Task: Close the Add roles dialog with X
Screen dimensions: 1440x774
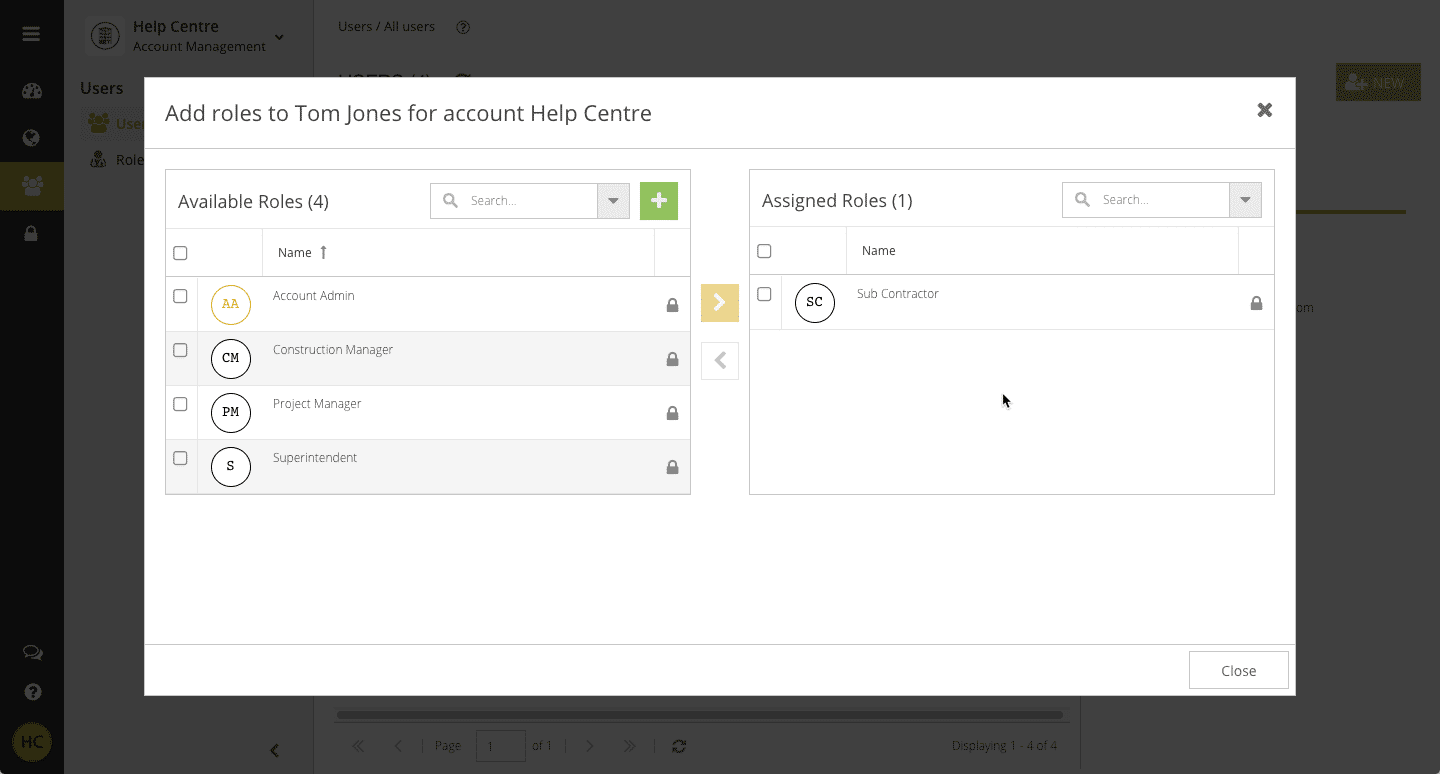Action: coord(1264,110)
